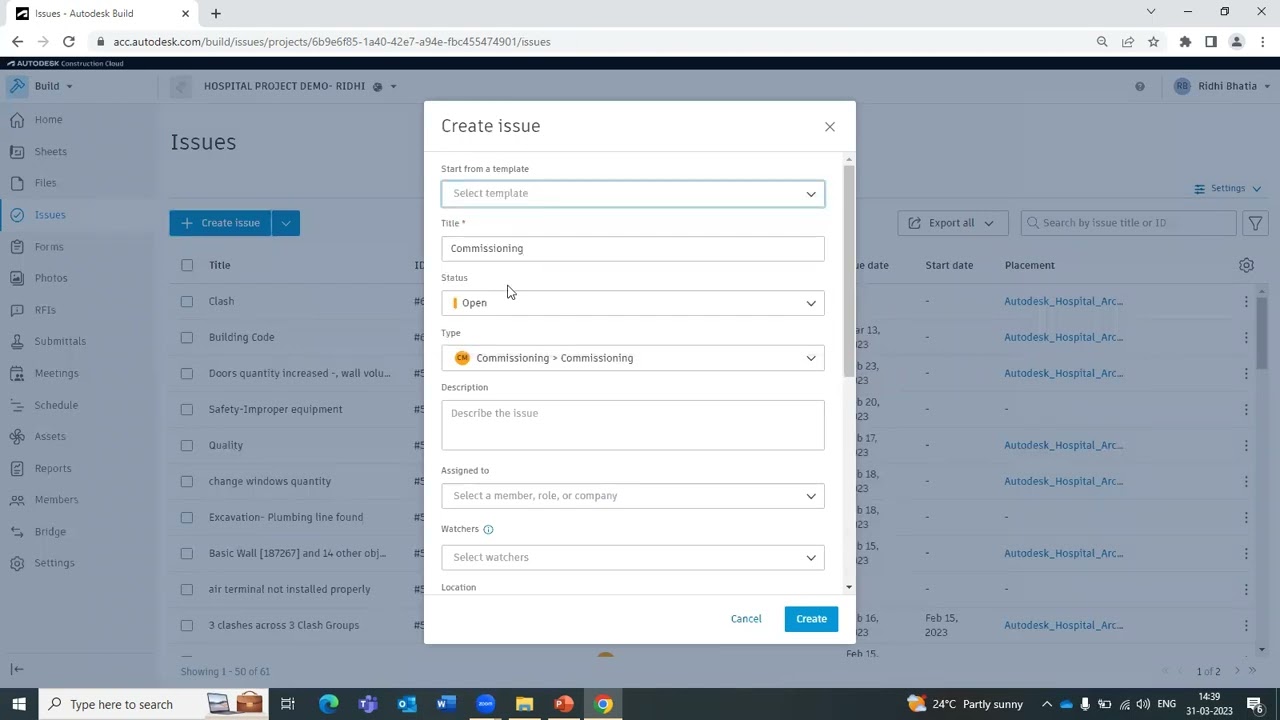
Task: Navigate to Forms section
Action: pos(48,247)
